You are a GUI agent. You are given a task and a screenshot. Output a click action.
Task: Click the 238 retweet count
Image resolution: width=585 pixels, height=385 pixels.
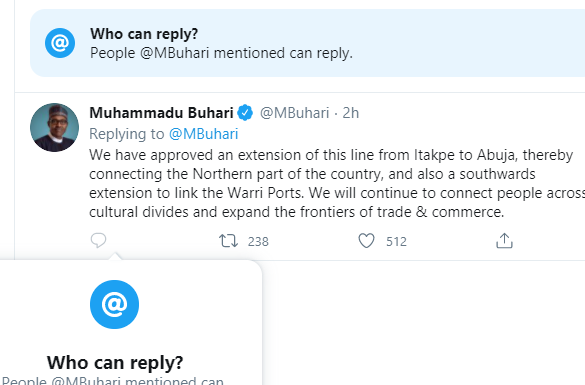click(x=258, y=241)
